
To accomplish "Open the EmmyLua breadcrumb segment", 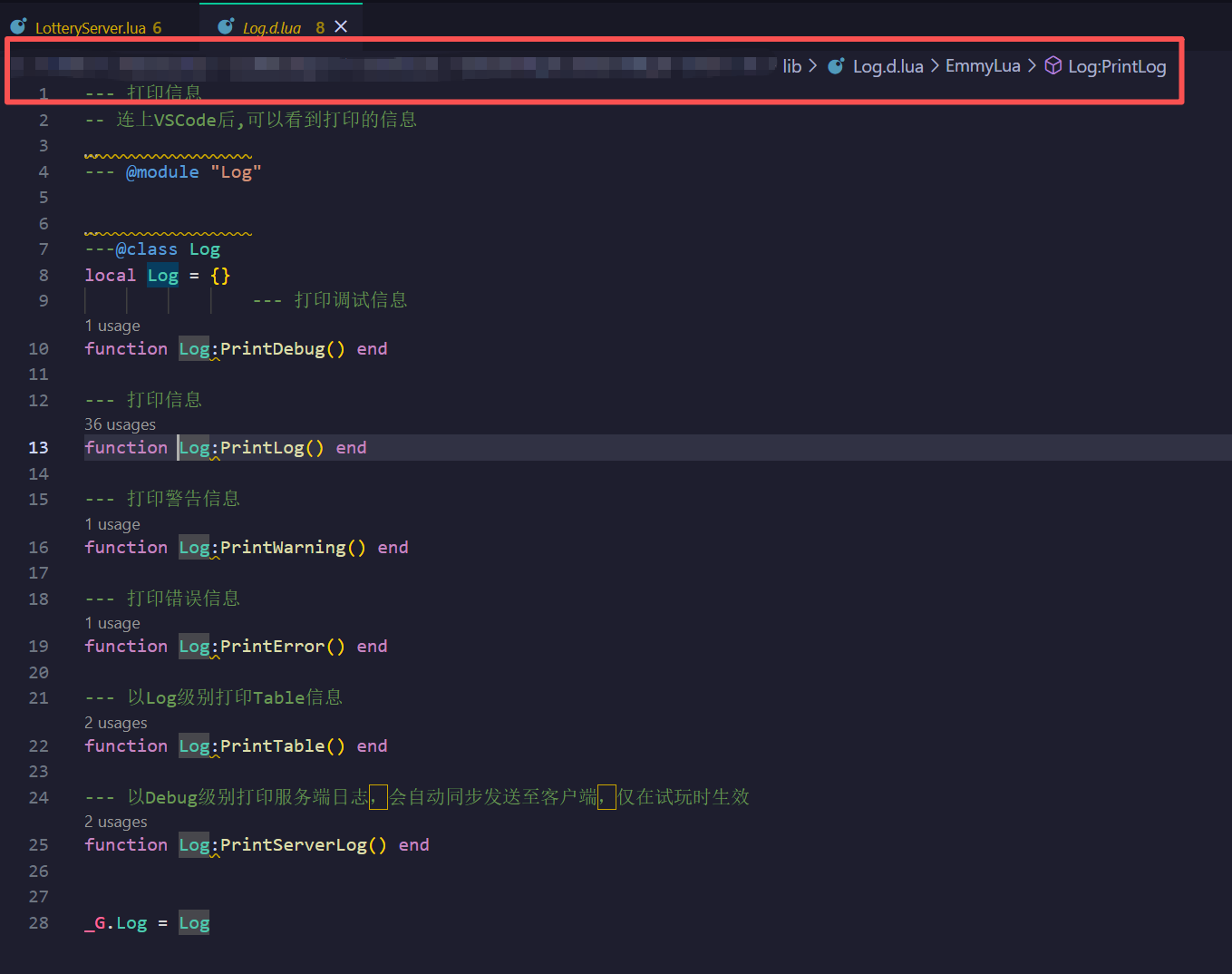I will (x=983, y=66).
